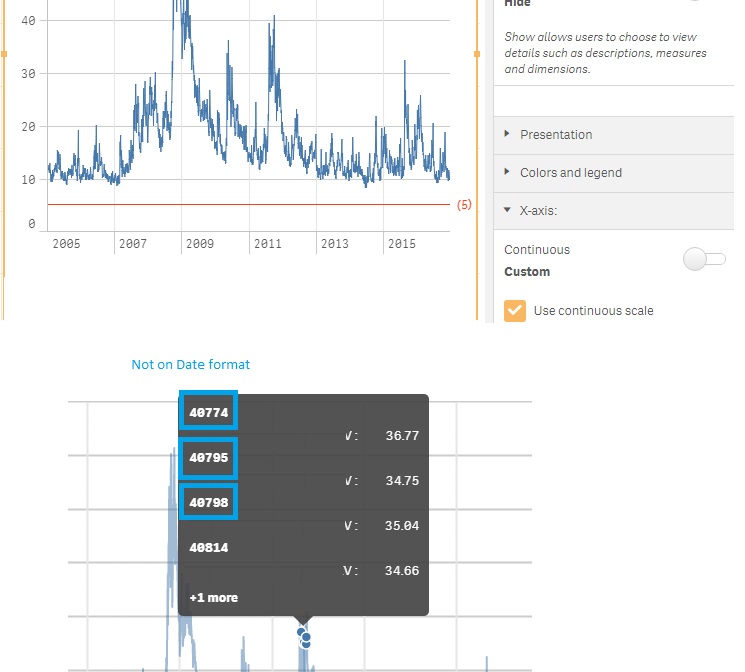Expand the Presentation section
Viewport: 745px width, 672px height.
(613, 135)
